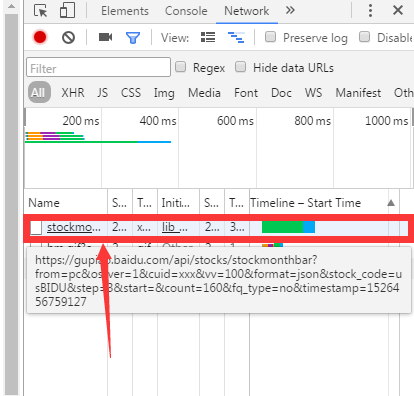Open the DevTools three-dot menu
Image resolution: width=414 pixels, height=396 pixels.
[x=370, y=11]
